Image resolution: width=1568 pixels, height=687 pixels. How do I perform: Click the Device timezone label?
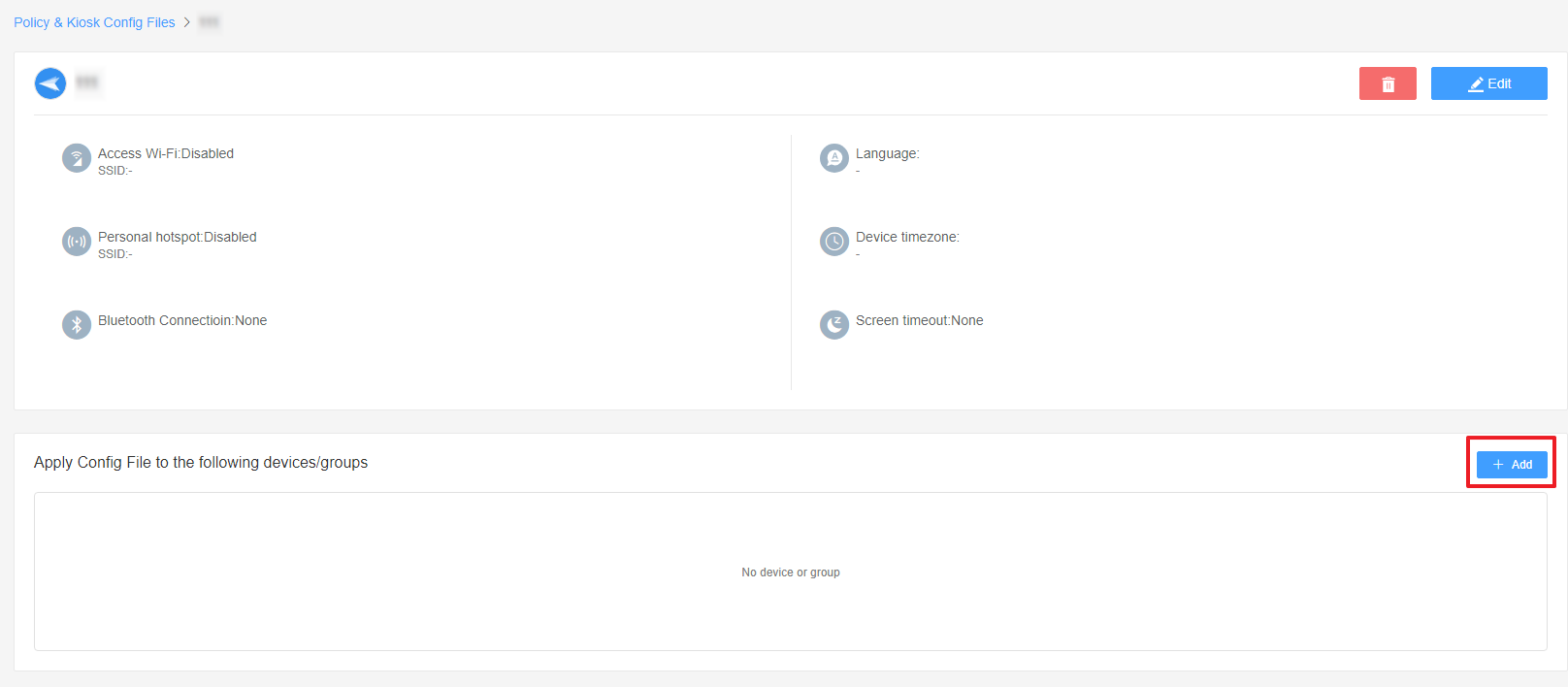907,237
